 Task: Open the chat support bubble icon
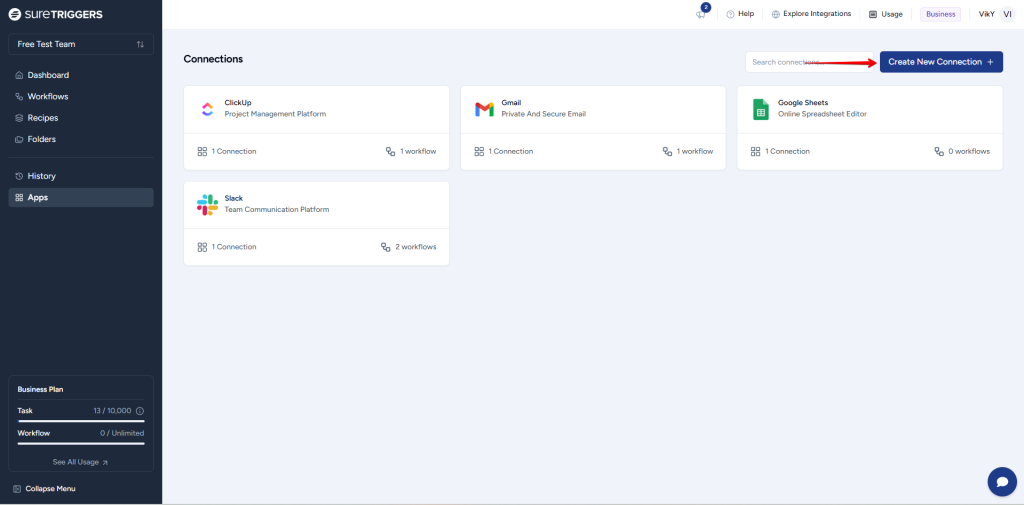click(x=1001, y=481)
